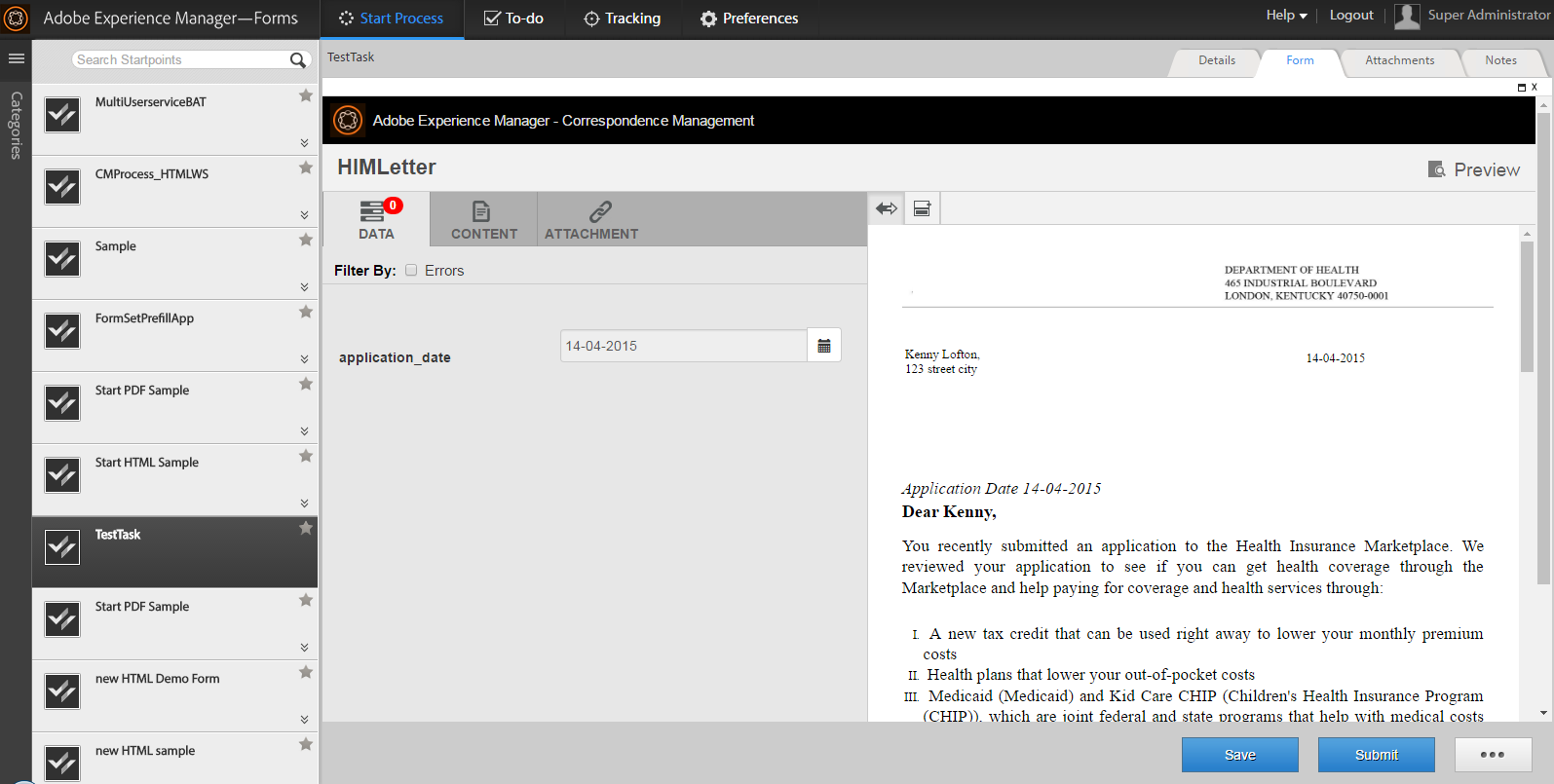Screen dimensions: 1554x784
Task: Select the new HTML Demo Form icon
Action: point(62,691)
